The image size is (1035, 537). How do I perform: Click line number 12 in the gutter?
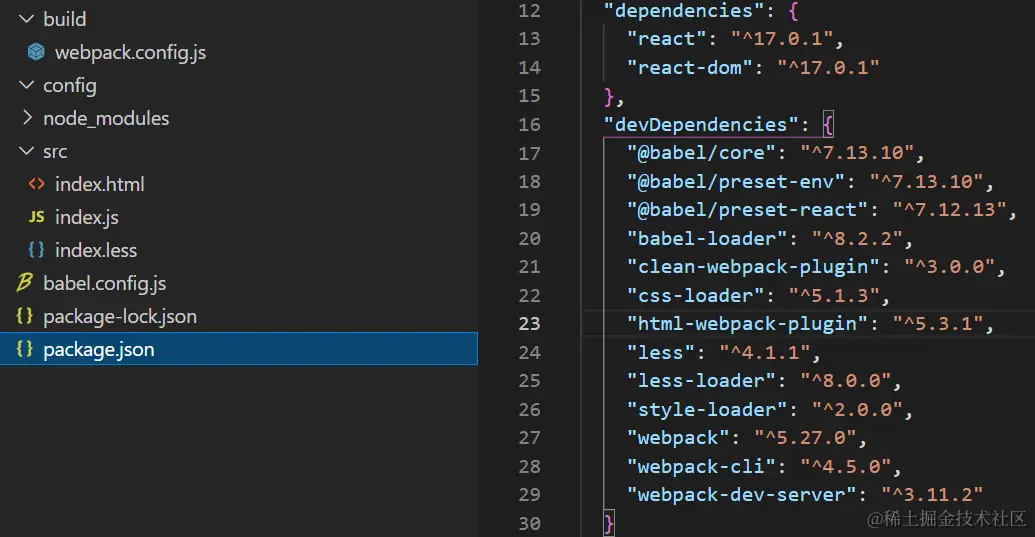point(529,11)
